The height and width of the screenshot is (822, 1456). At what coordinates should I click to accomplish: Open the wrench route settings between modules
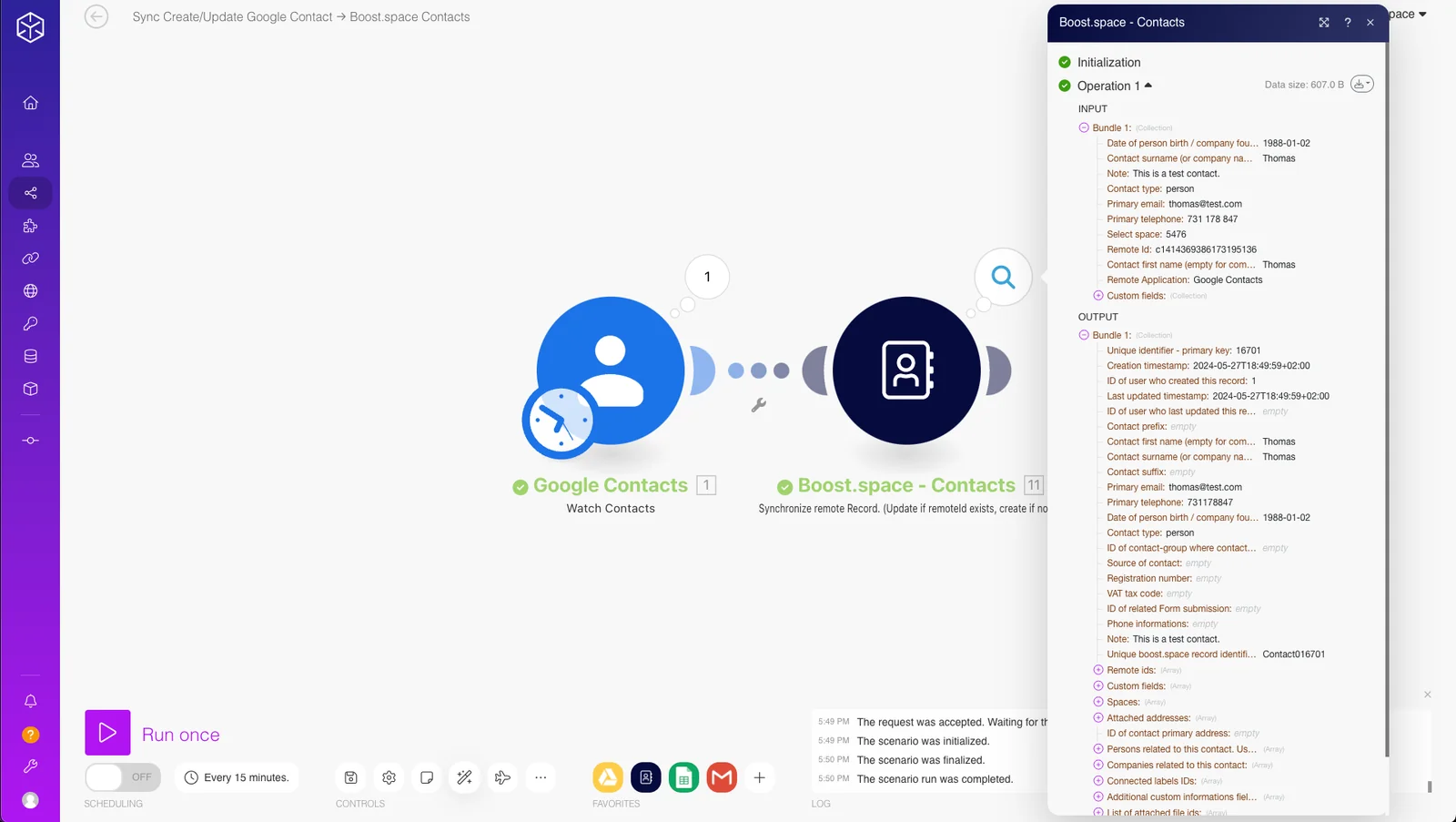pyautogui.click(x=758, y=405)
